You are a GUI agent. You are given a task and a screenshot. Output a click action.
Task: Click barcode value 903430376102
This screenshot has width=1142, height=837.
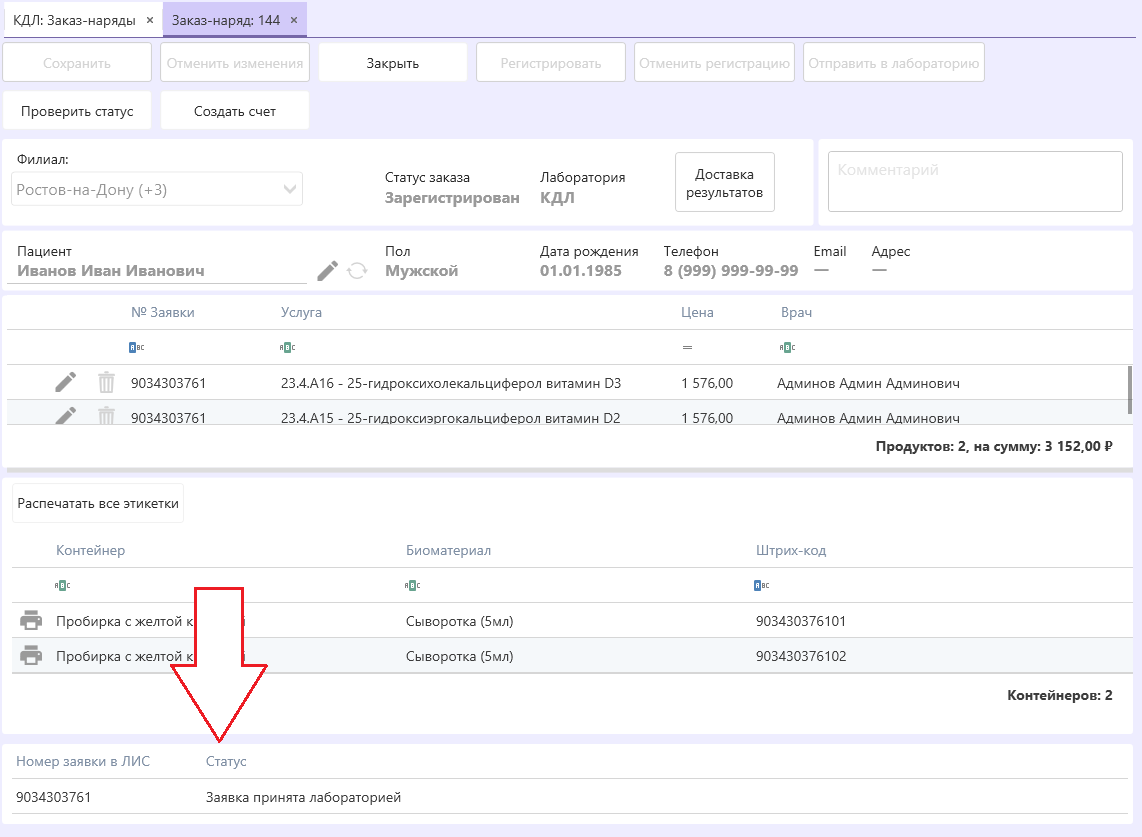pos(800,656)
